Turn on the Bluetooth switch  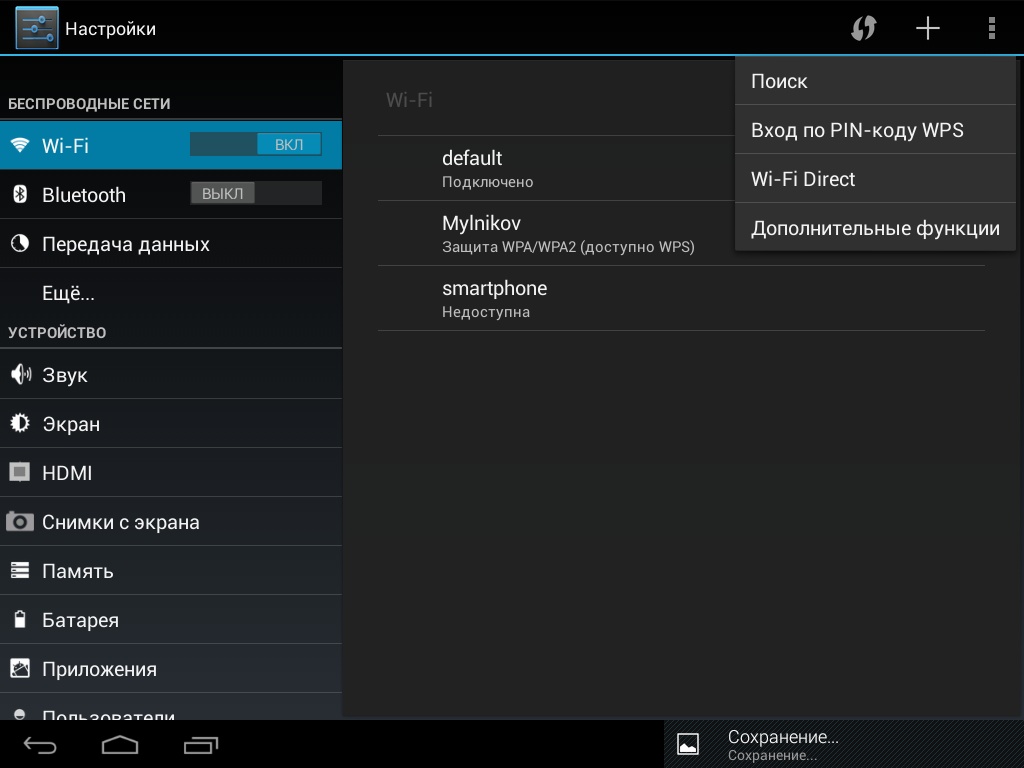(x=256, y=194)
